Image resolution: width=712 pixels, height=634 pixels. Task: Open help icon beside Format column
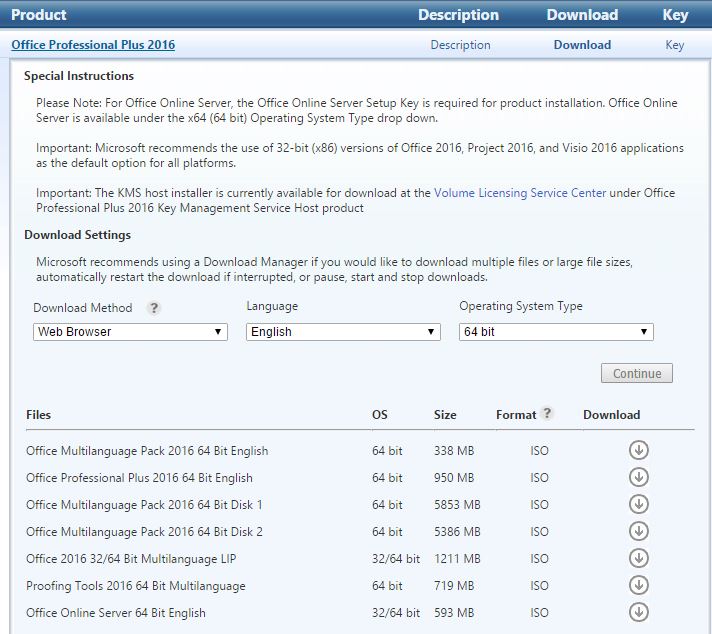[547, 413]
